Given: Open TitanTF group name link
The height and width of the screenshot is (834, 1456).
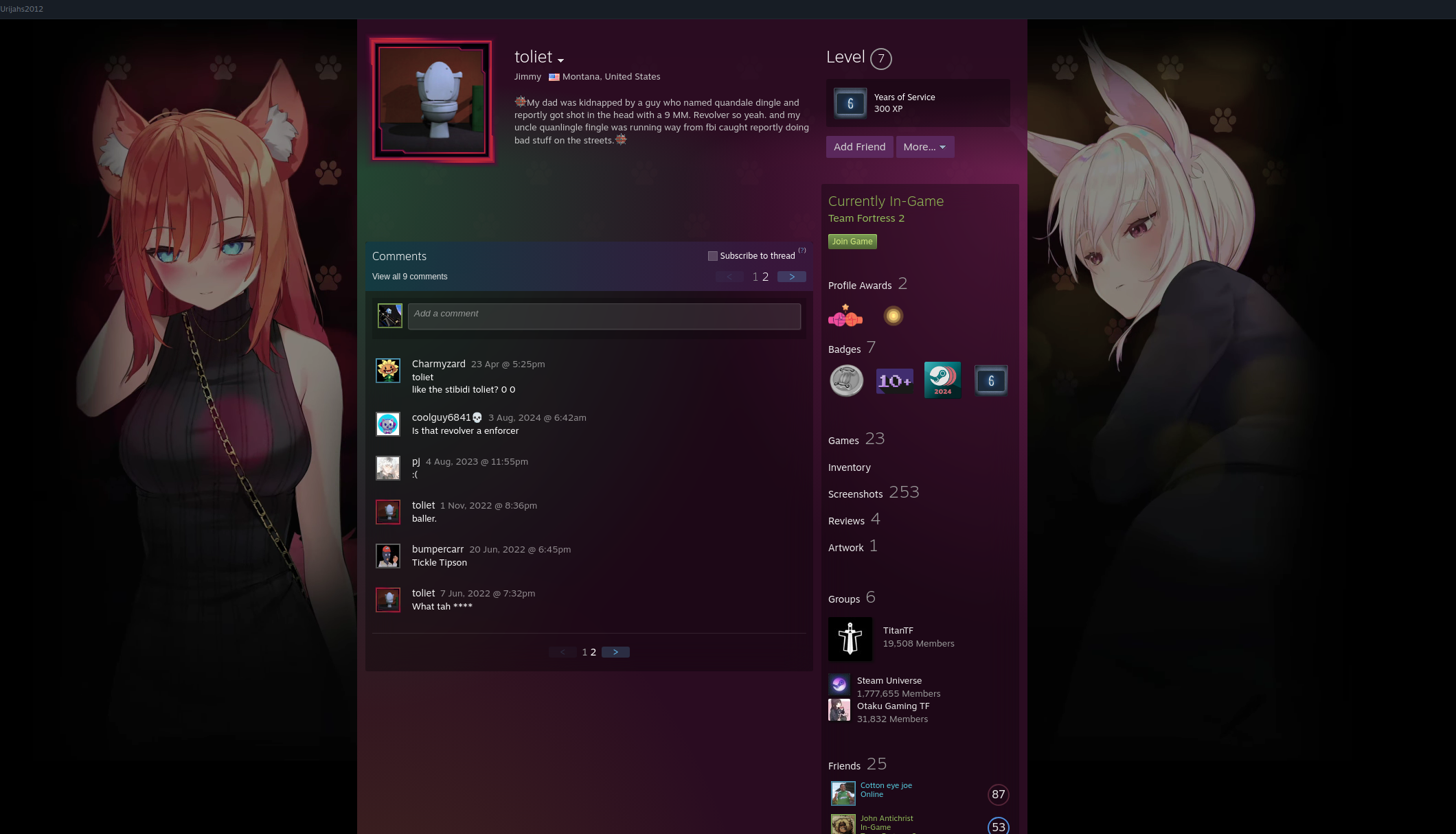Looking at the screenshot, I should tap(898, 630).
